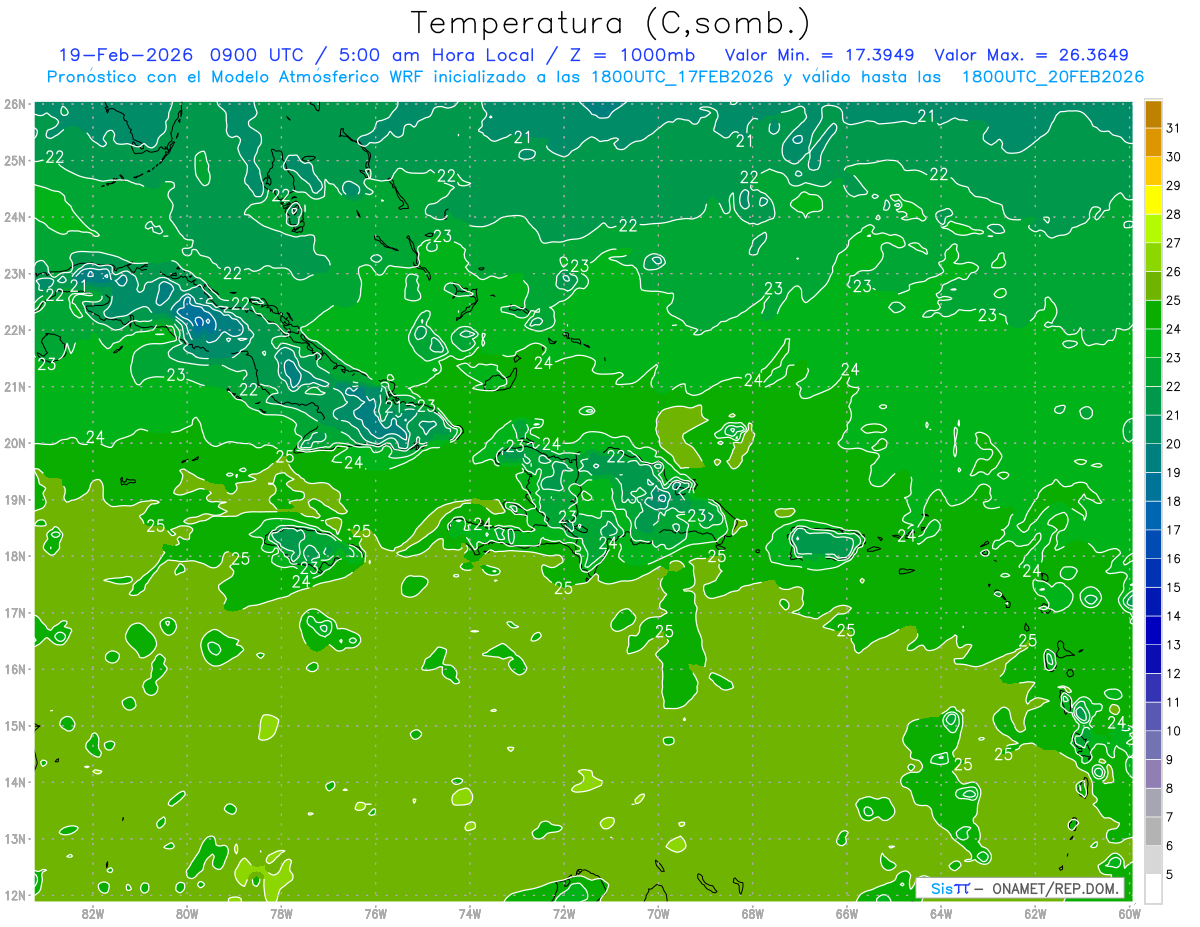Click the "82W" longitude label

click(93, 913)
